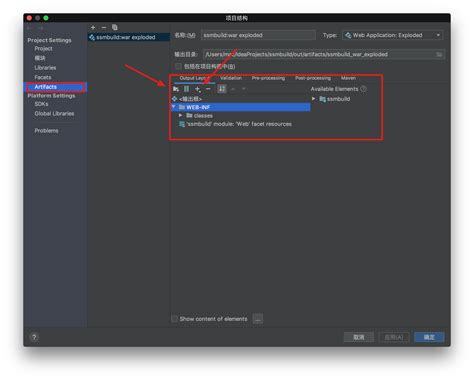Screen dimensions: 474x380
Task: Select Project in Project Settings
Action: pos(43,49)
